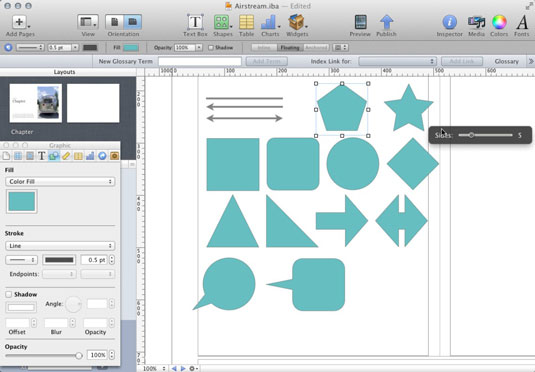Image resolution: width=535 pixels, height=372 pixels.
Task: Click the Preview iPad icon
Action: [x=360, y=22]
